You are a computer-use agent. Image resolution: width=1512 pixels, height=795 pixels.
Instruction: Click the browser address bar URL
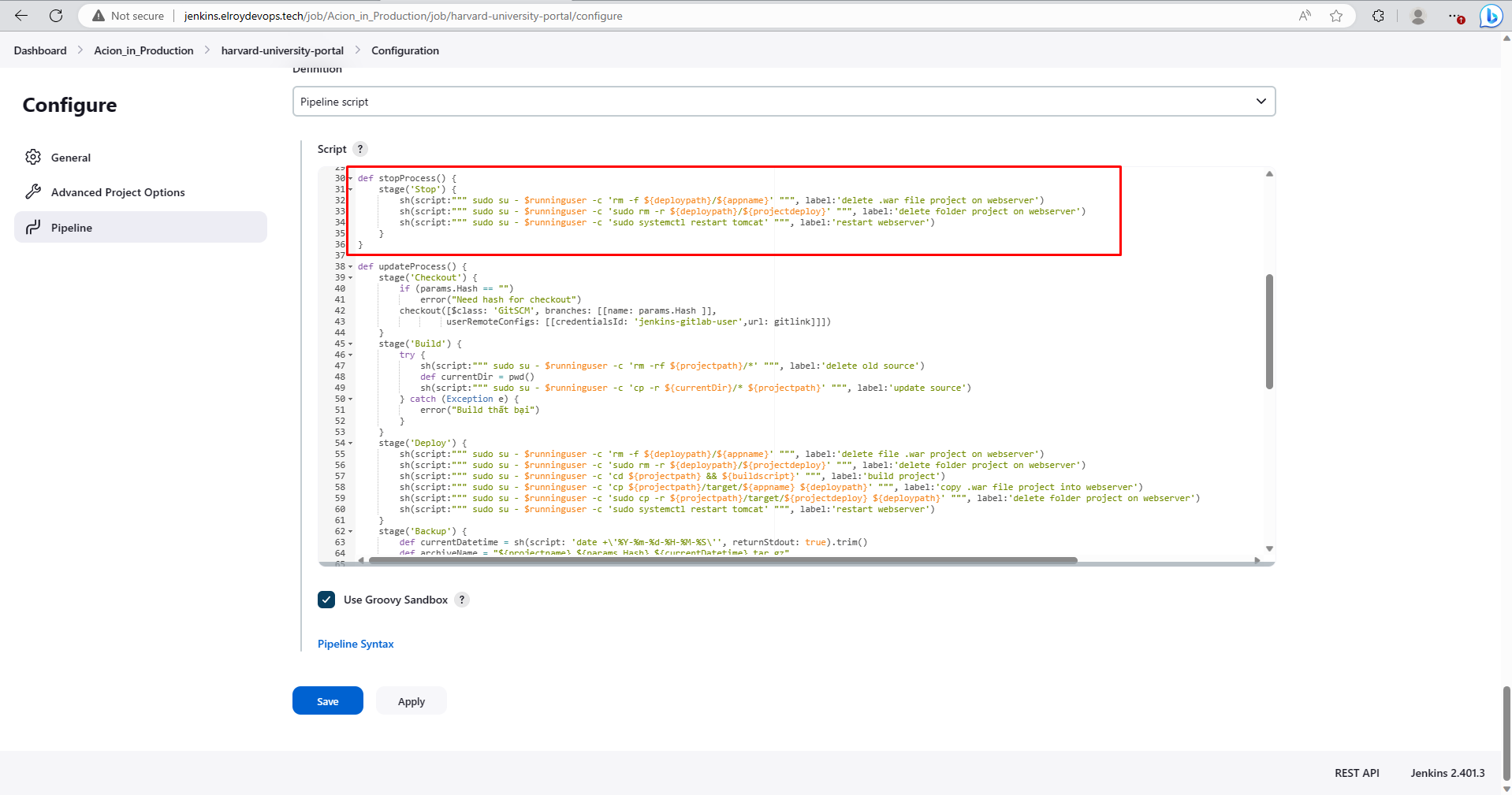[x=403, y=16]
